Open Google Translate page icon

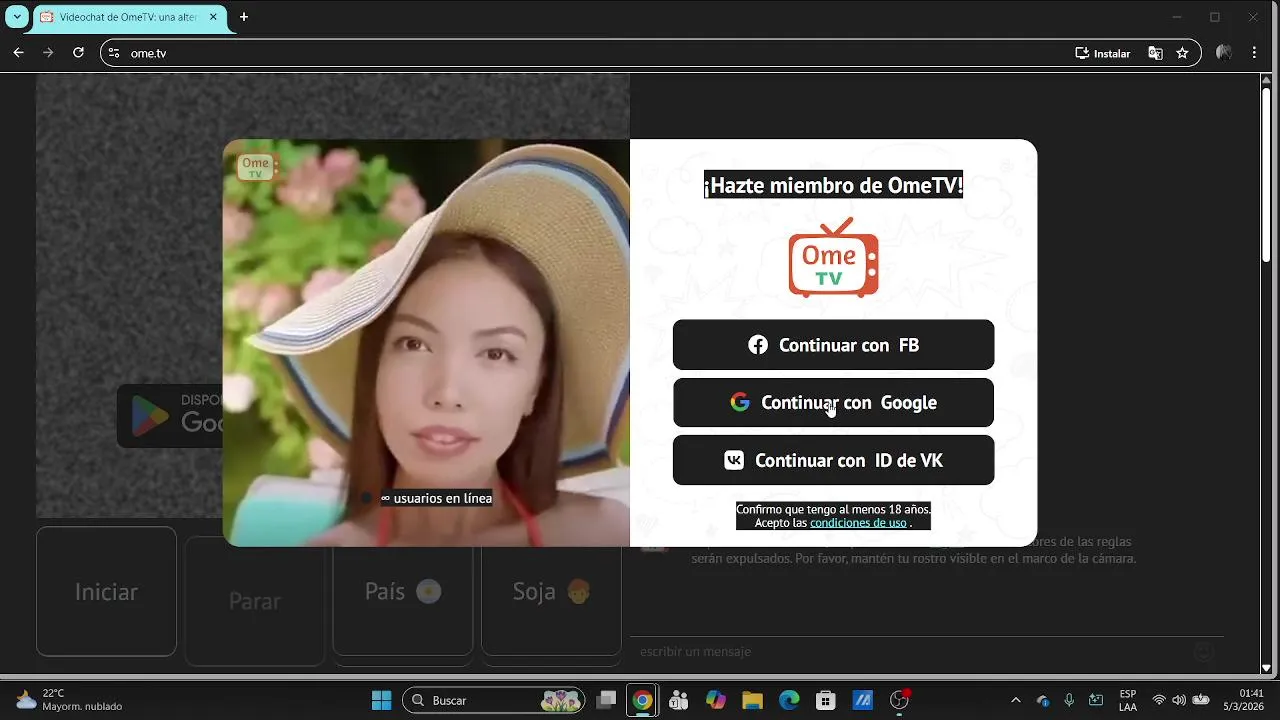(1155, 53)
